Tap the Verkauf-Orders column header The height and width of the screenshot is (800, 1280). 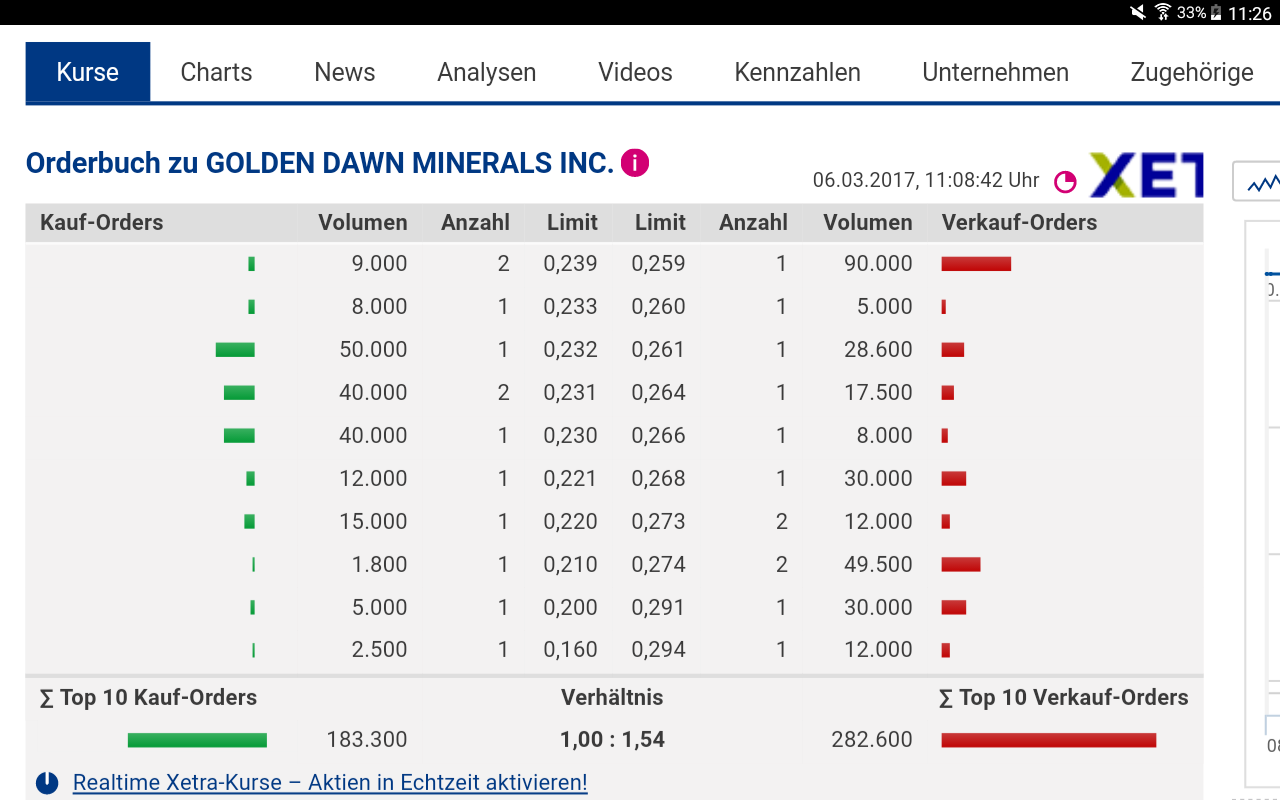click(1019, 222)
